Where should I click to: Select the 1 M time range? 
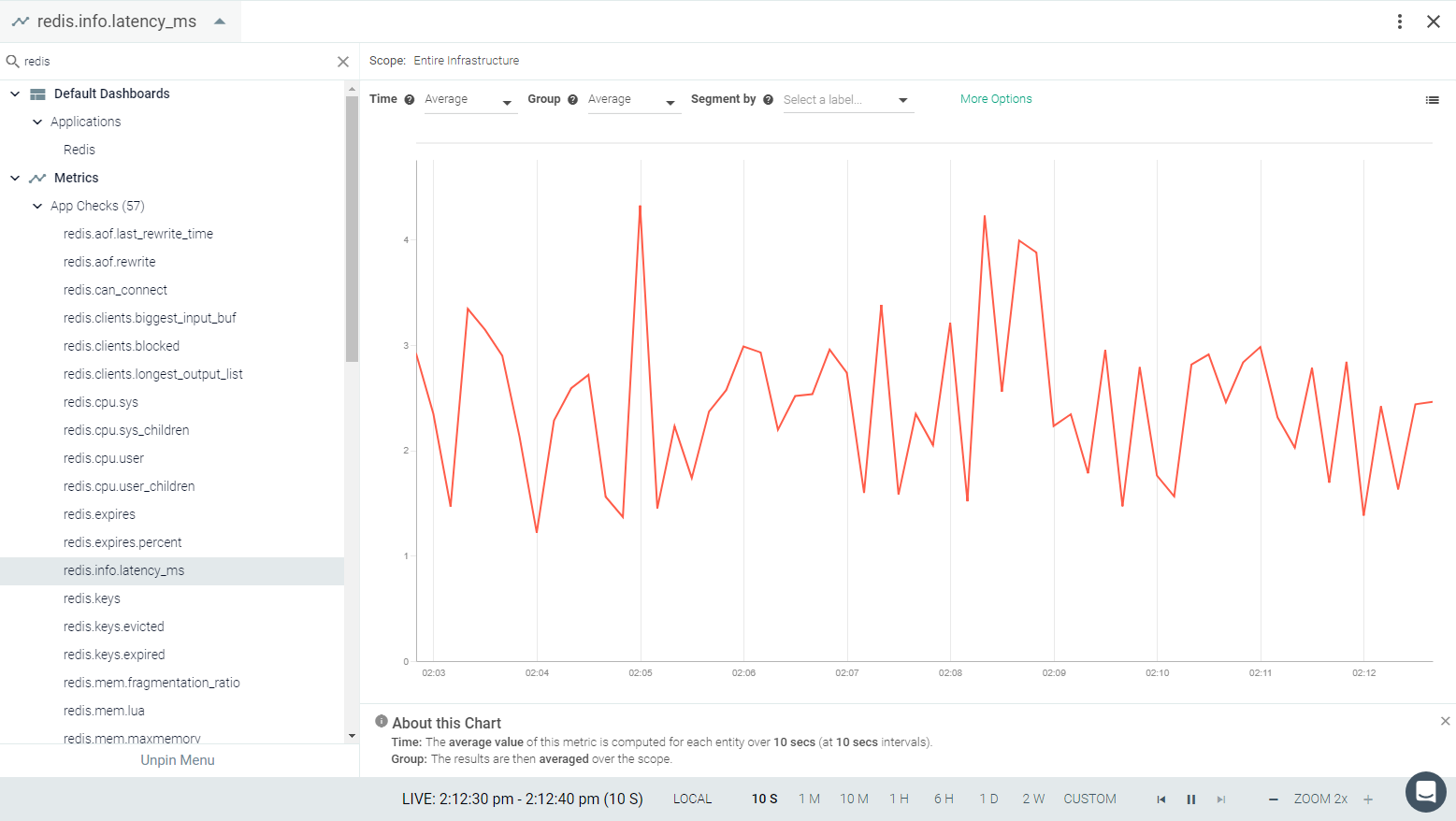coord(809,799)
